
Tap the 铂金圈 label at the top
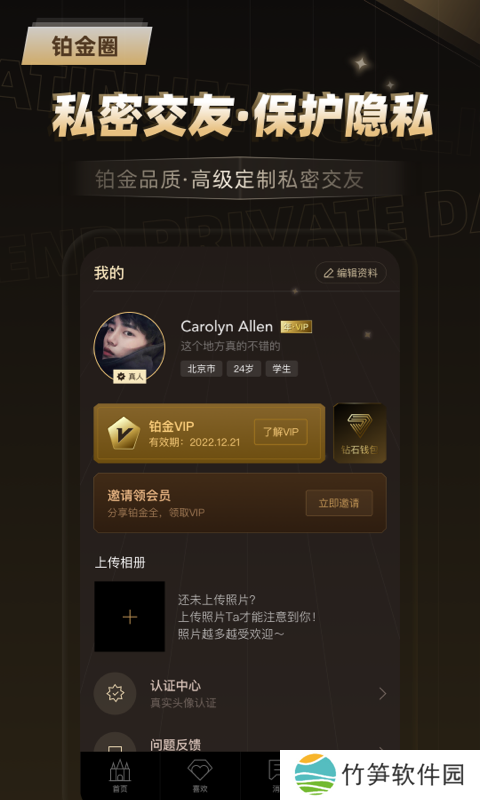click(x=85, y=46)
